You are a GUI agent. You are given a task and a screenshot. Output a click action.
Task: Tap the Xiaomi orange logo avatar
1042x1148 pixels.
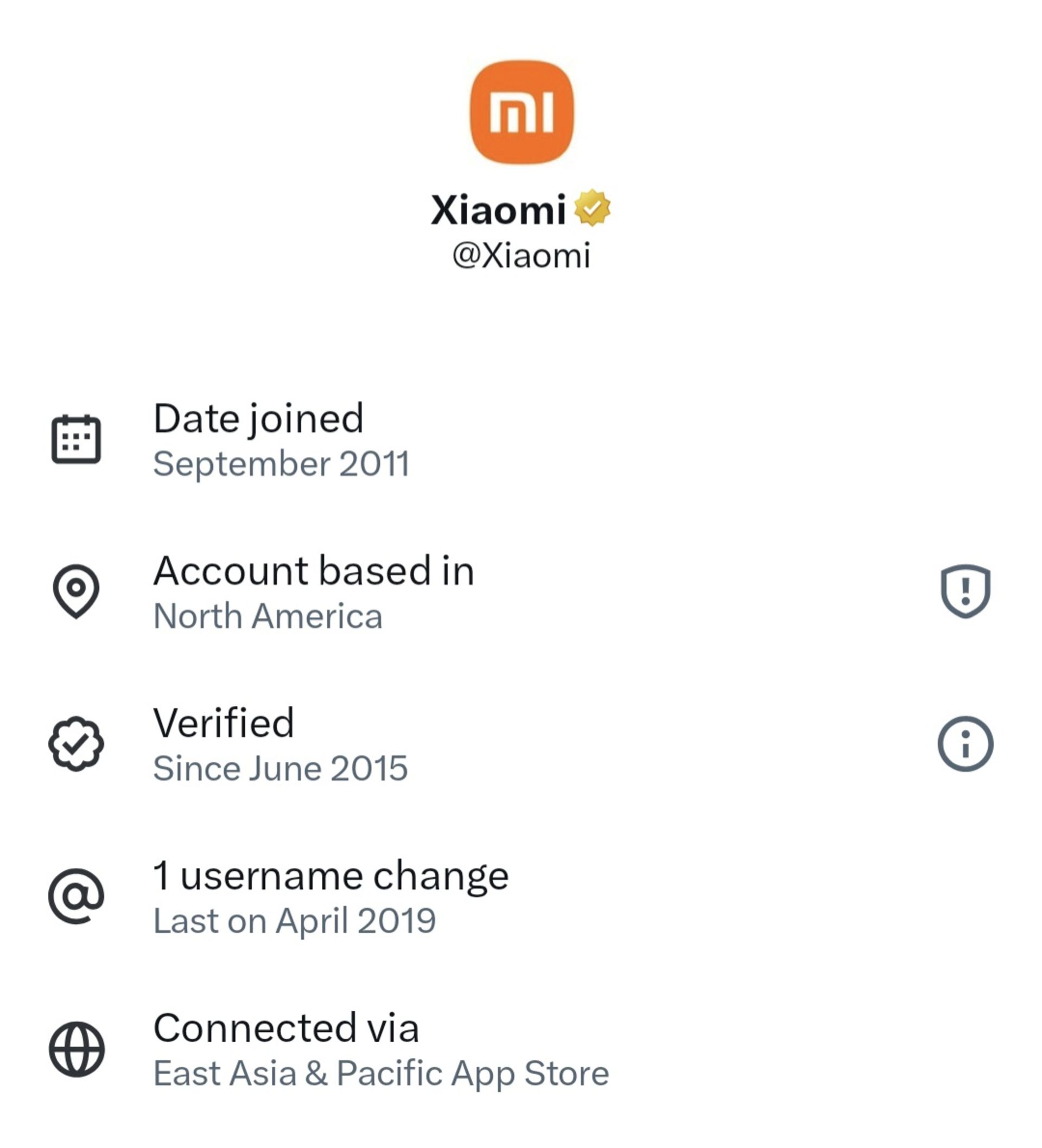coord(522,112)
